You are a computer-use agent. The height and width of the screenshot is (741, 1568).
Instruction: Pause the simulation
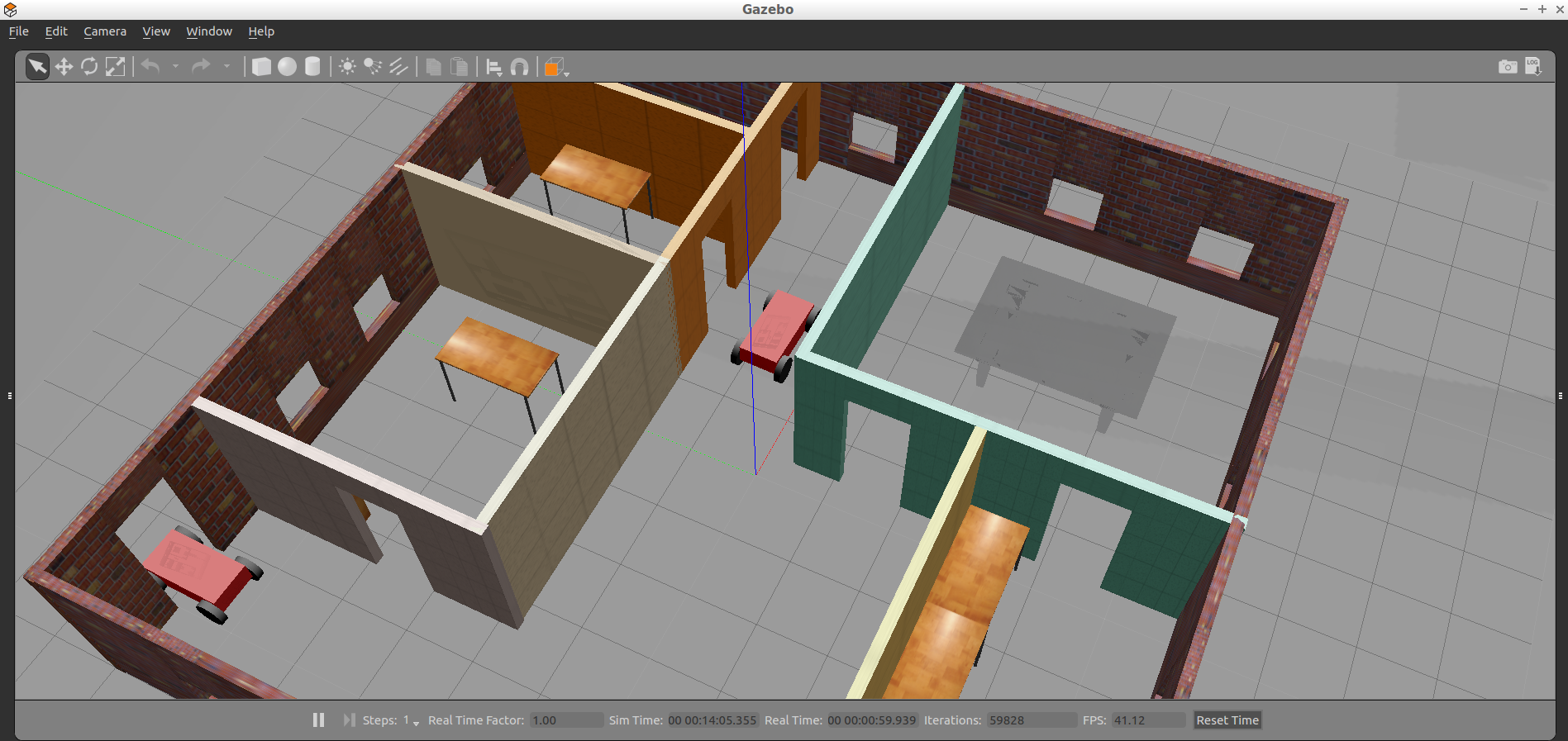pos(318,720)
